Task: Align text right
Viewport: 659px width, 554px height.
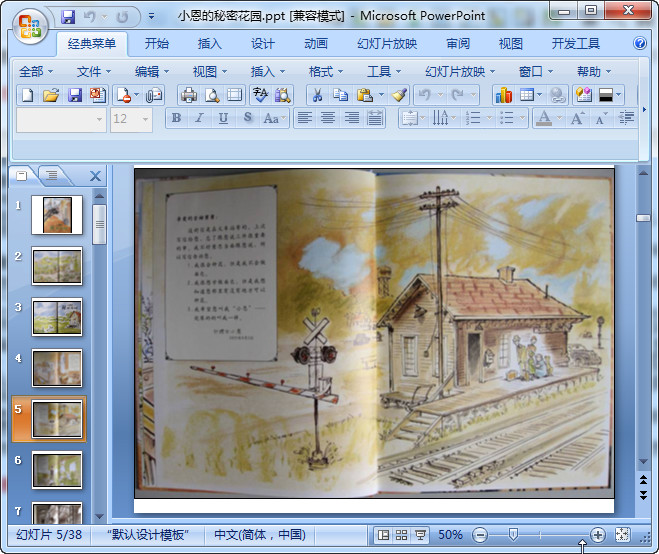Action: (x=351, y=118)
